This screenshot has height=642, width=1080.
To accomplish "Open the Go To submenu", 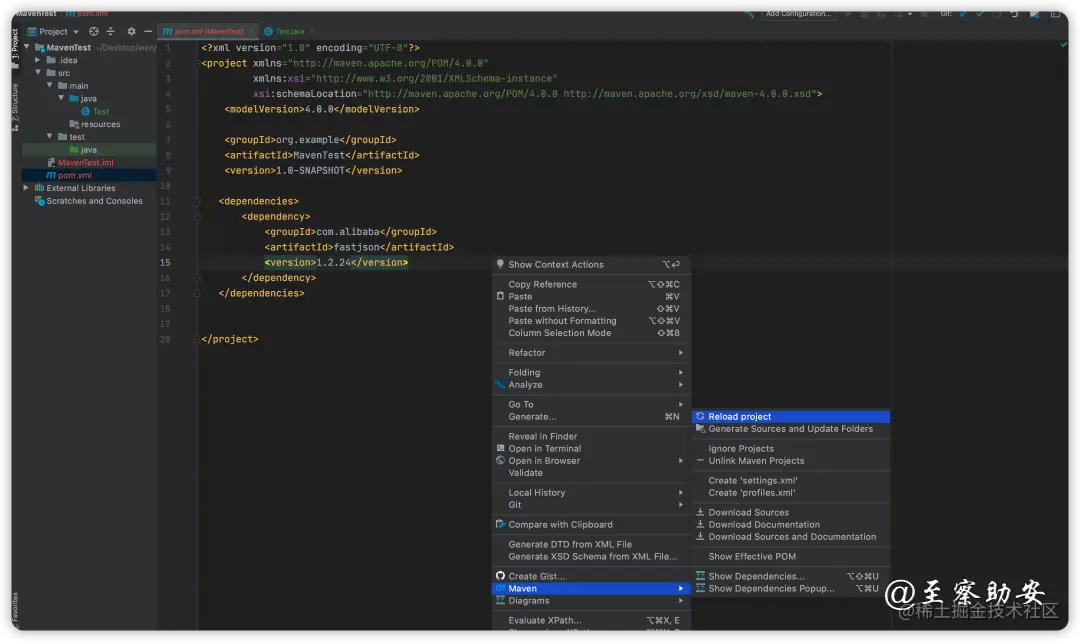I will [591, 405].
